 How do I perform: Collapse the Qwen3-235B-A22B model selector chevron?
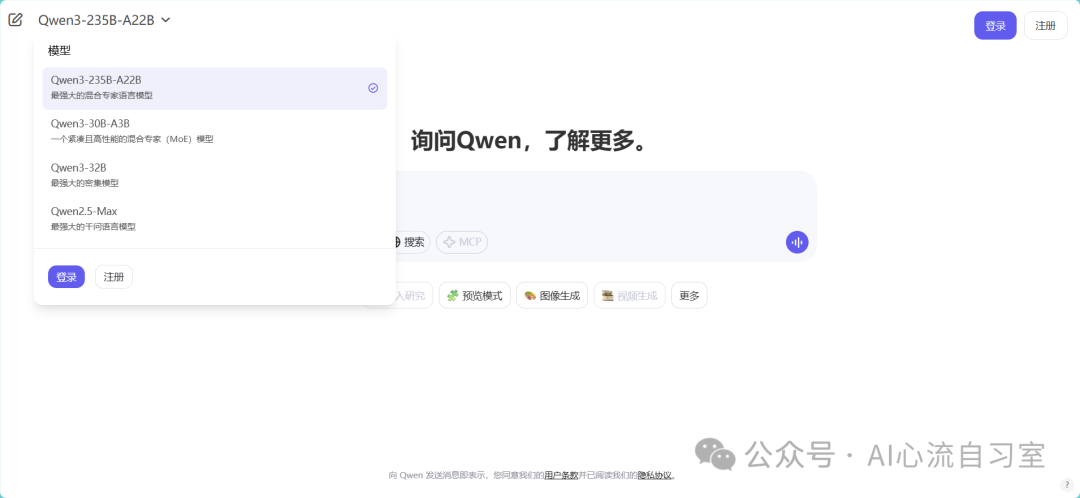pos(165,20)
